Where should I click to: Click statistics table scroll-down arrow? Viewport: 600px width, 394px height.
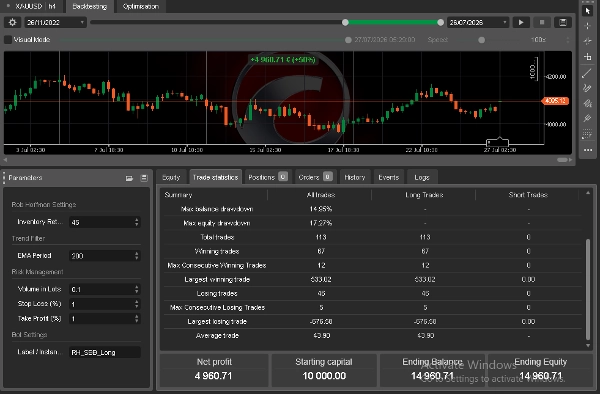click(588, 346)
